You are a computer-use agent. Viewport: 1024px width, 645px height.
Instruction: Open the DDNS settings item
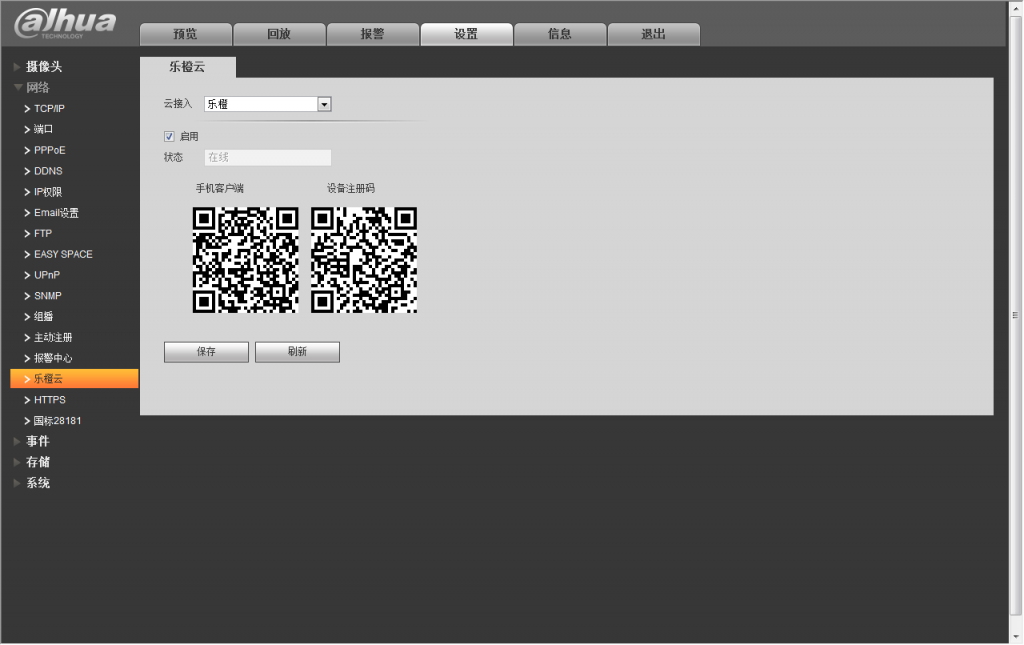pos(48,171)
